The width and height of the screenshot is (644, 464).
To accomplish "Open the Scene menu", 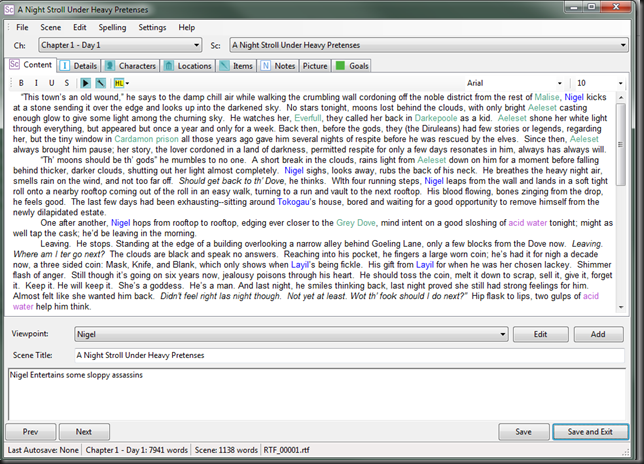I will pyautogui.click(x=51, y=28).
